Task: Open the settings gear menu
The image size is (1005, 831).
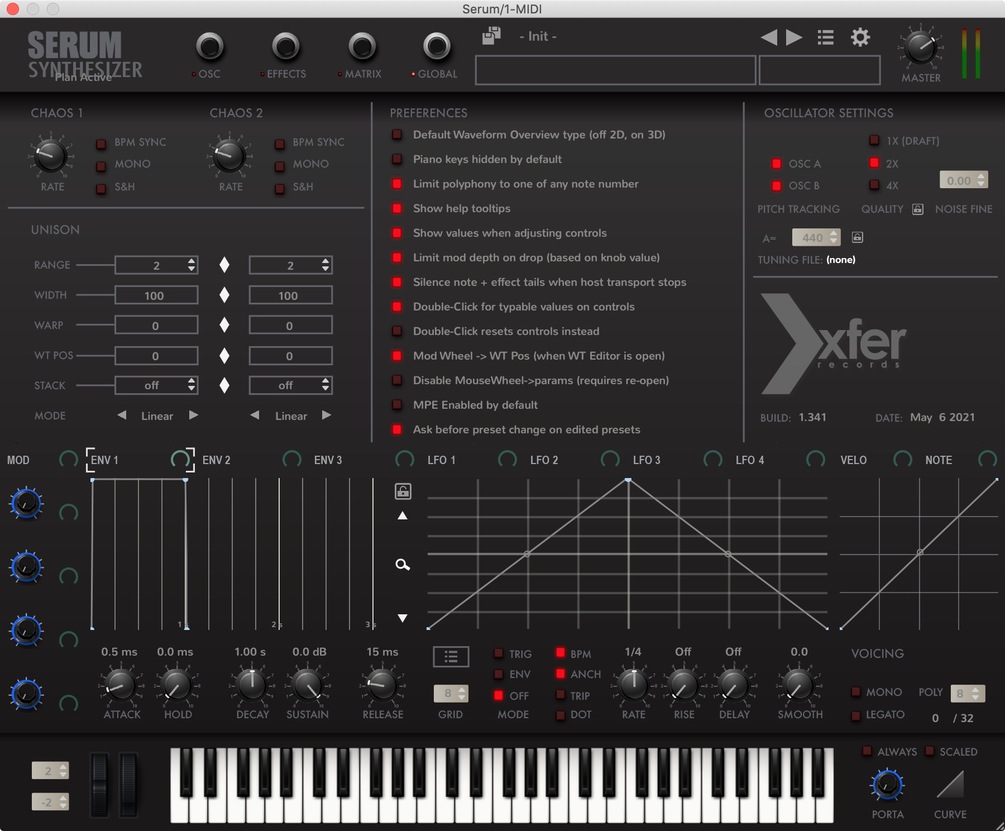Action: tap(860, 37)
